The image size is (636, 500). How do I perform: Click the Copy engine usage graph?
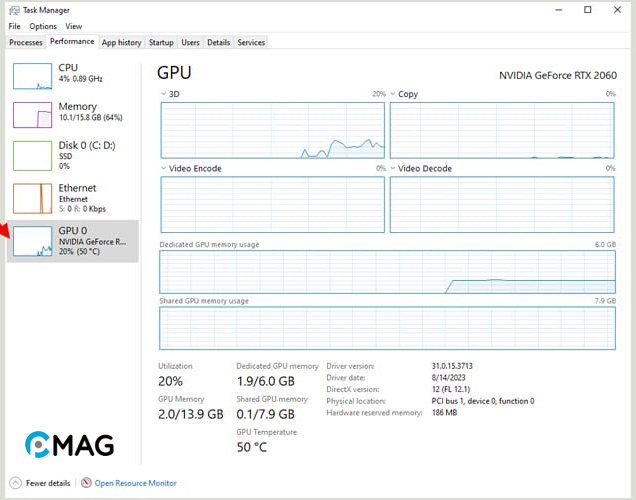(502, 130)
